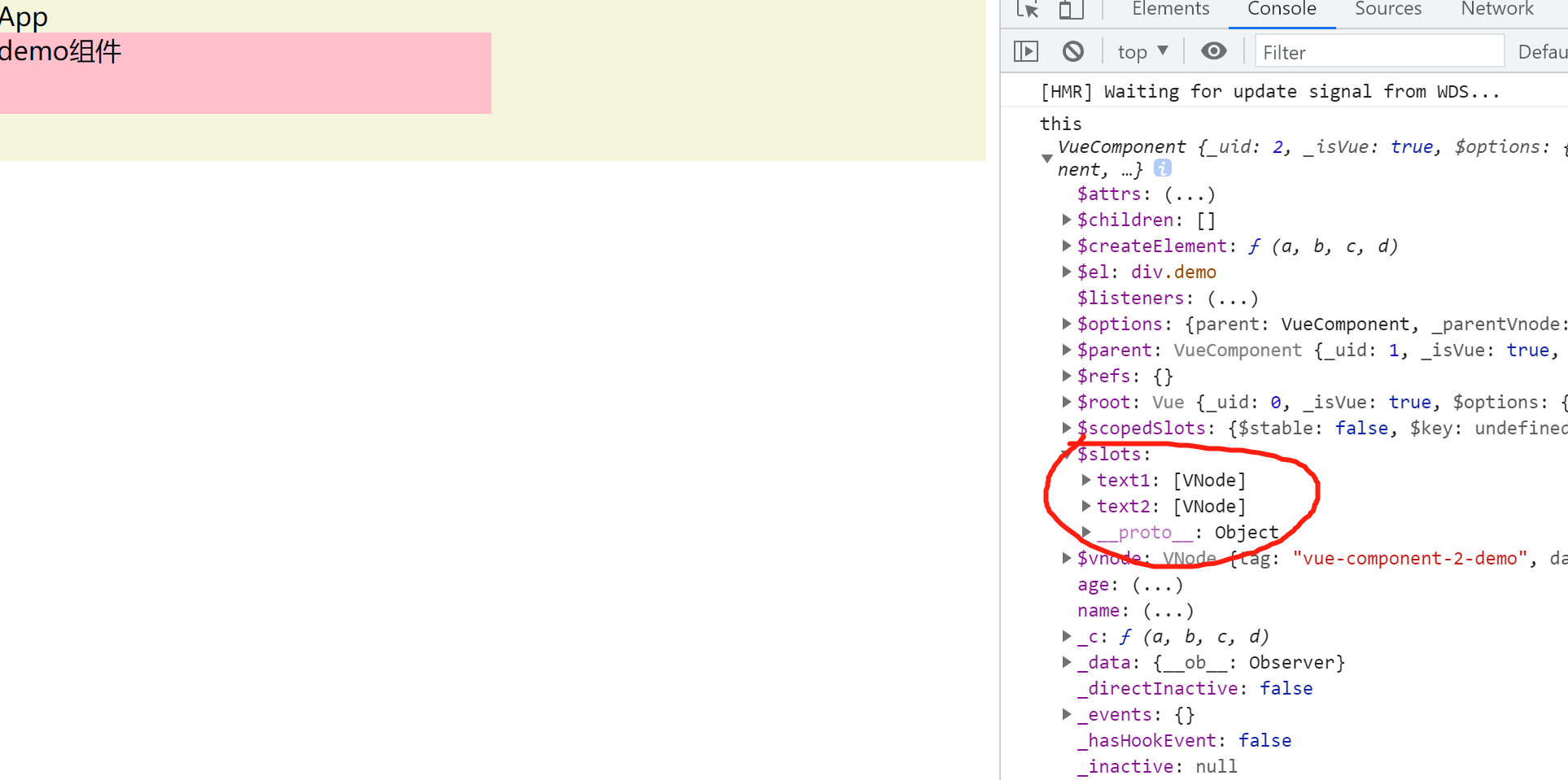The width and height of the screenshot is (1568, 780).
Task: Collapse the VueComponent object tree
Action: click(1047, 159)
